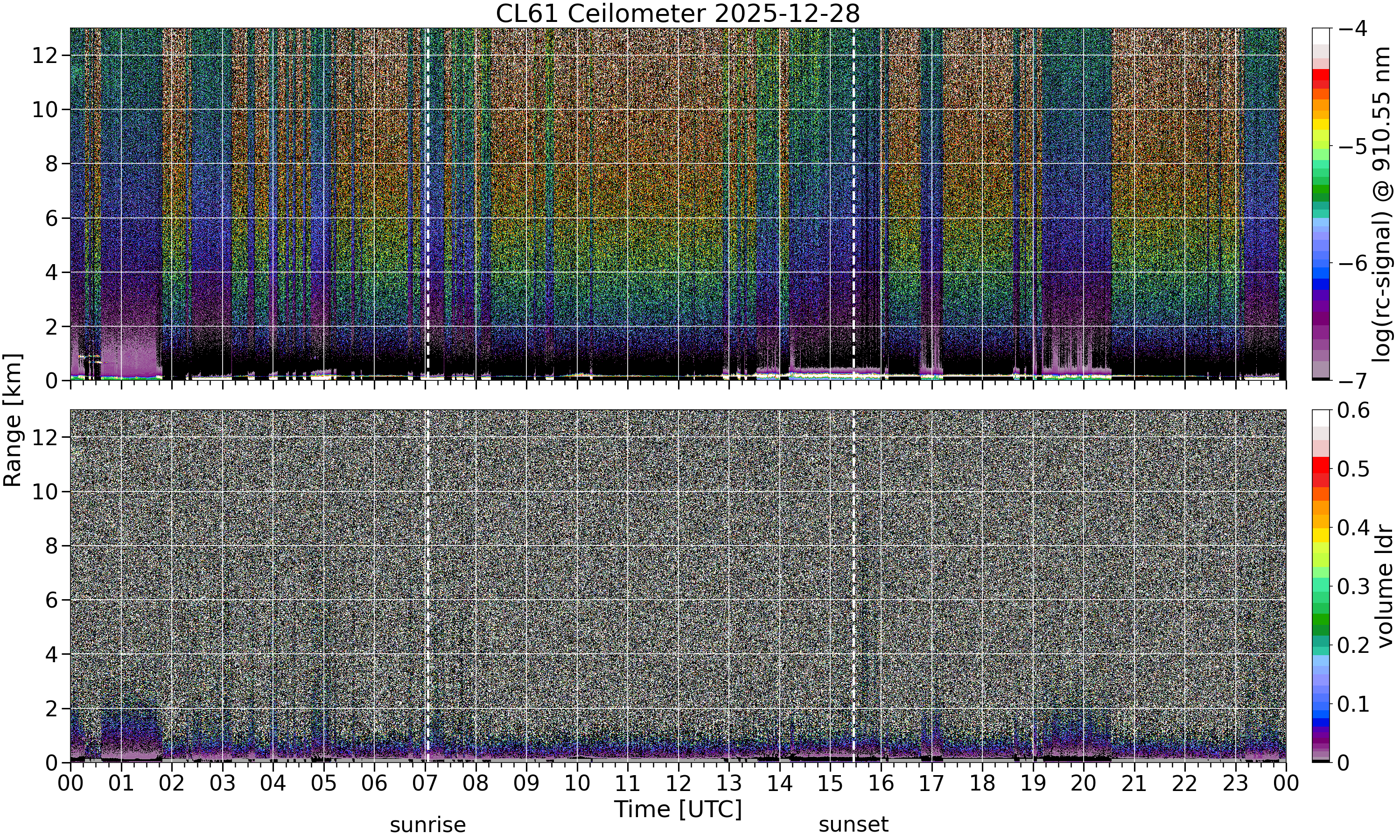The width and height of the screenshot is (1400, 840).
Task: Click the 10 km range tick in upper panel
Action: pyautogui.click(x=45, y=109)
